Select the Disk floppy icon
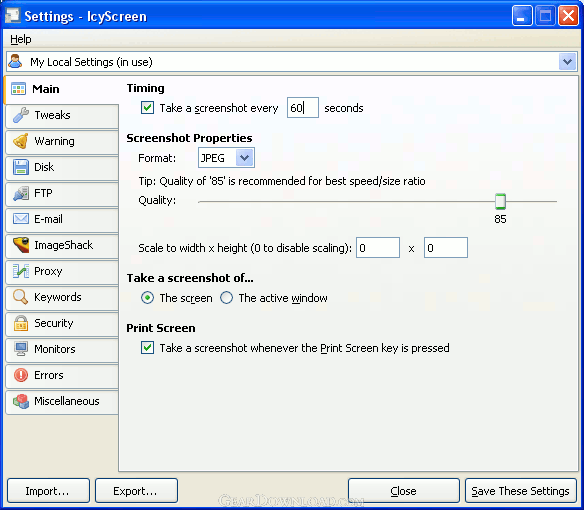The image size is (584, 510). pos(21,167)
